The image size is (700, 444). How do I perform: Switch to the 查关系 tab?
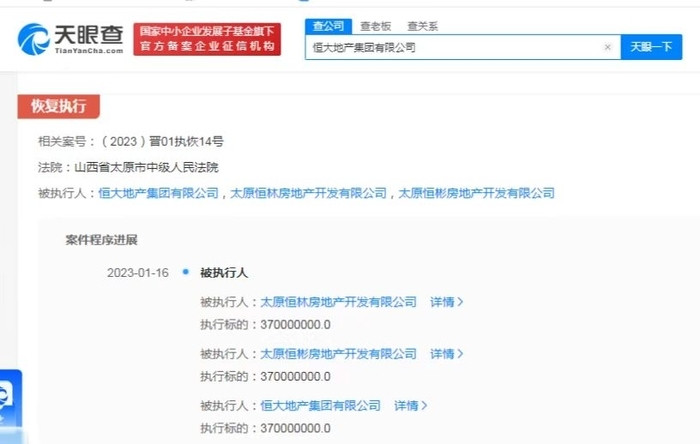pos(422,26)
